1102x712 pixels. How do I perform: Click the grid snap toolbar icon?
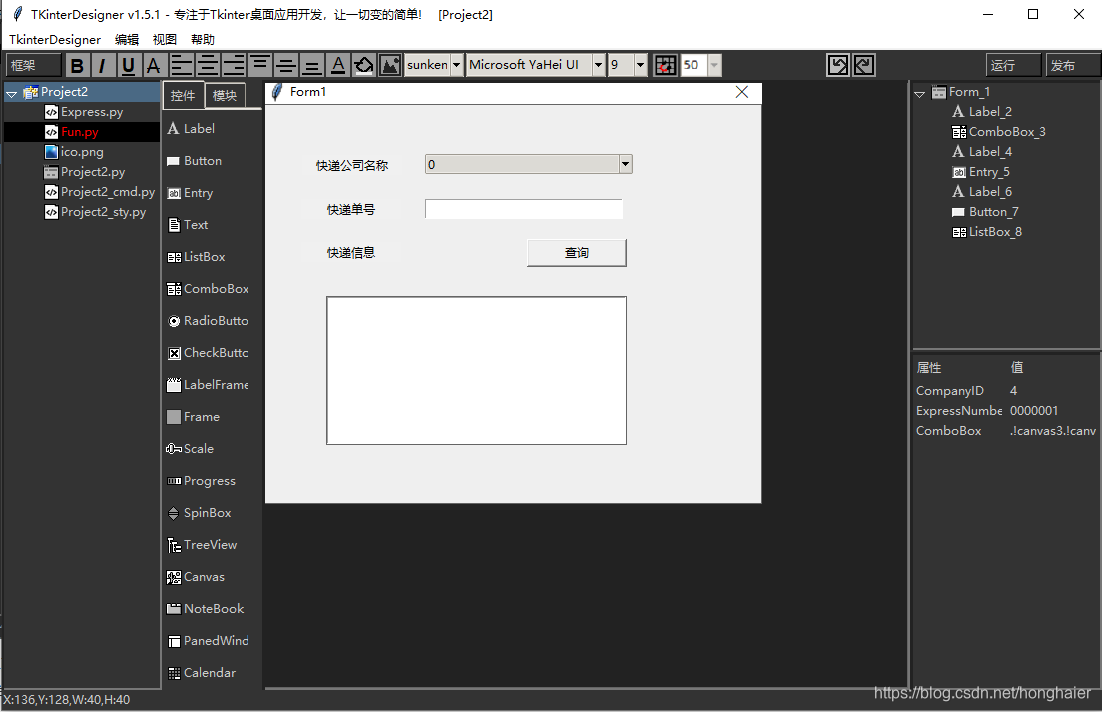[x=665, y=65]
